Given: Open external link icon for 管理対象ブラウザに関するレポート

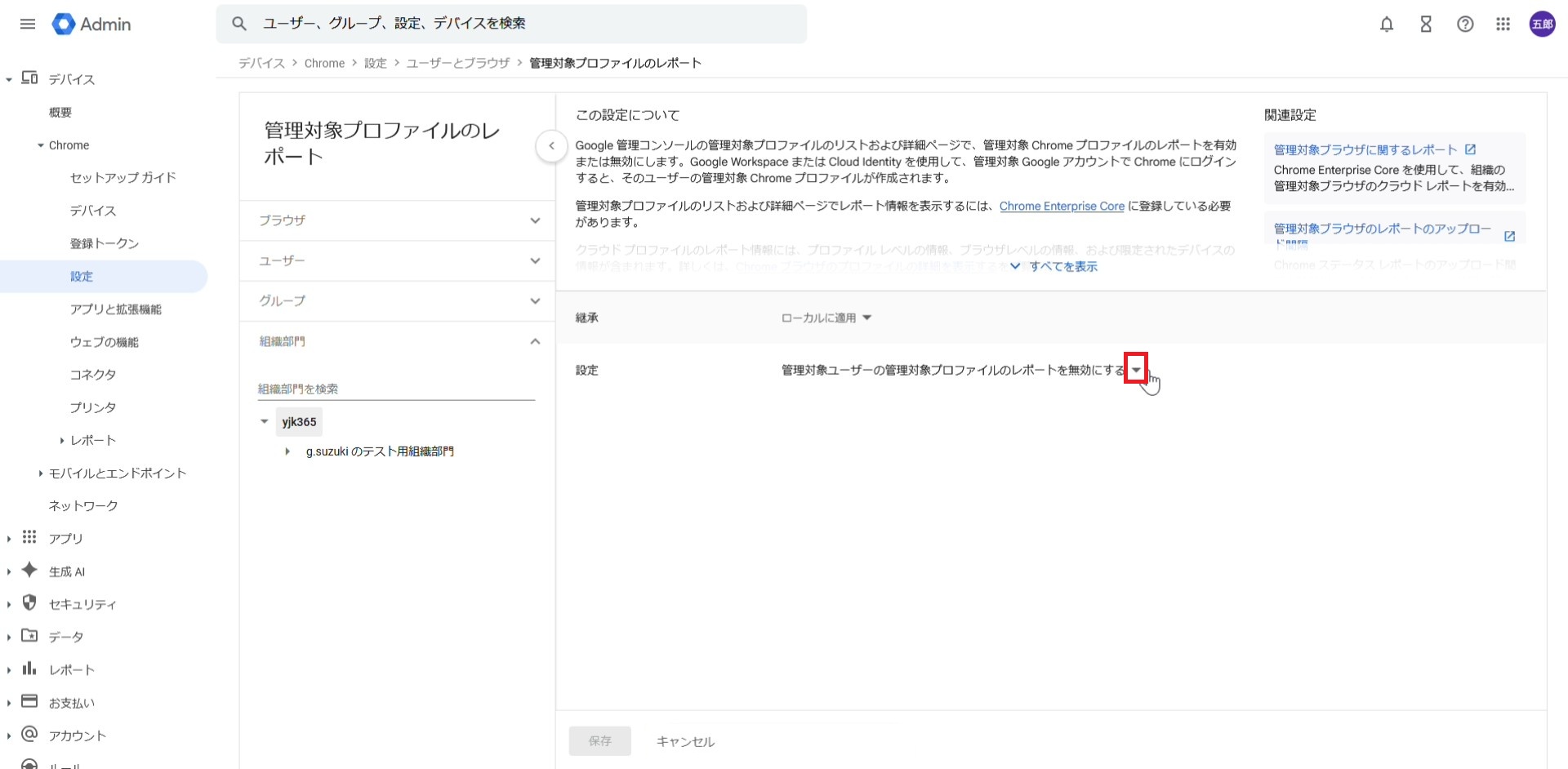Looking at the screenshot, I should [1470, 149].
